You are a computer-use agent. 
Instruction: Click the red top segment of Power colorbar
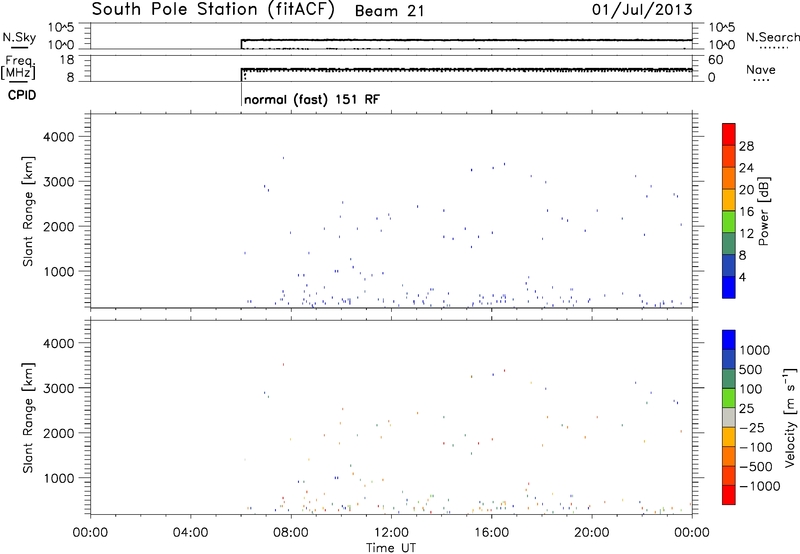coord(729,135)
